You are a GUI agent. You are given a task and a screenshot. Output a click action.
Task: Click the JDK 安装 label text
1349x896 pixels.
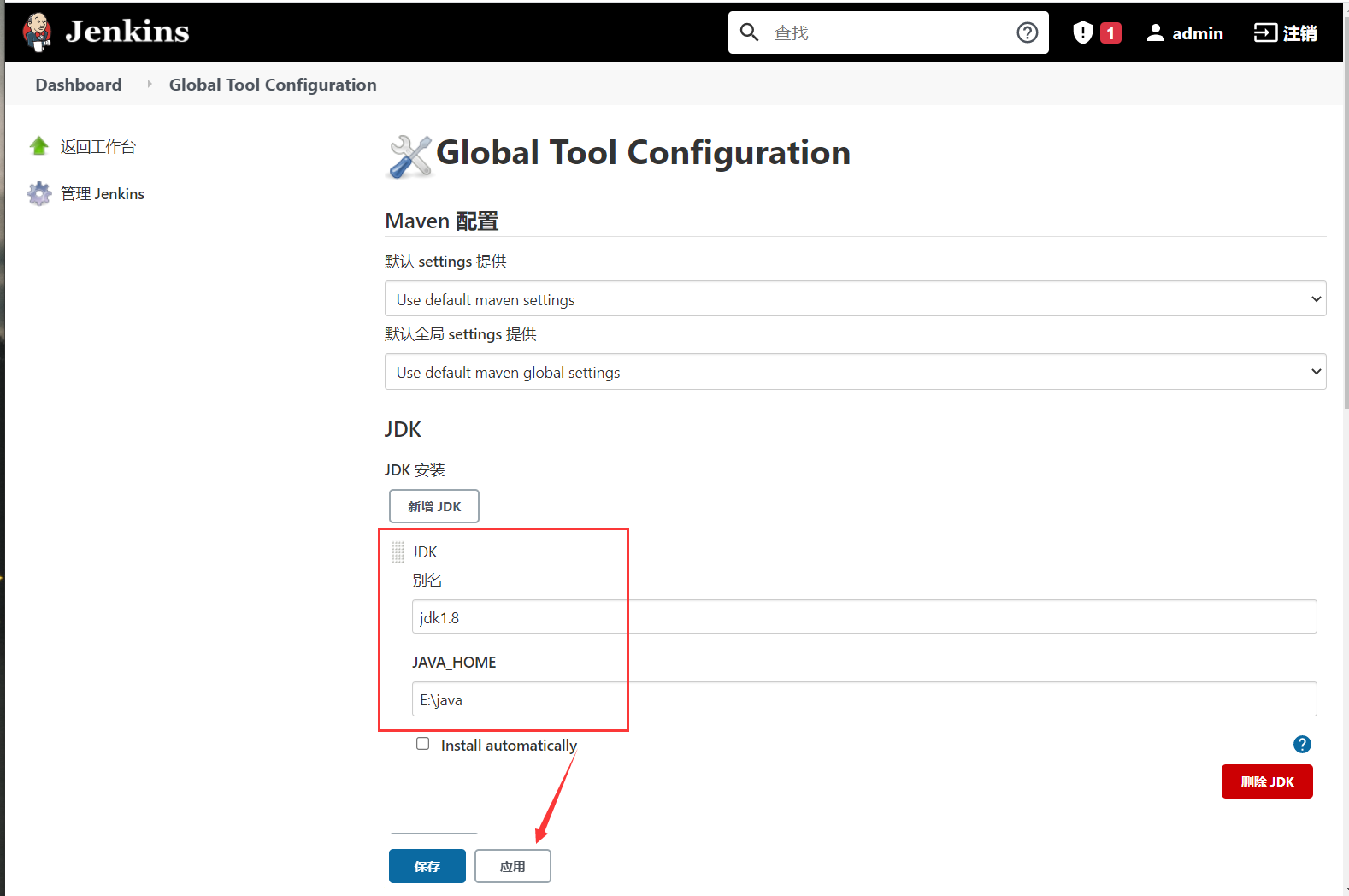(x=415, y=469)
